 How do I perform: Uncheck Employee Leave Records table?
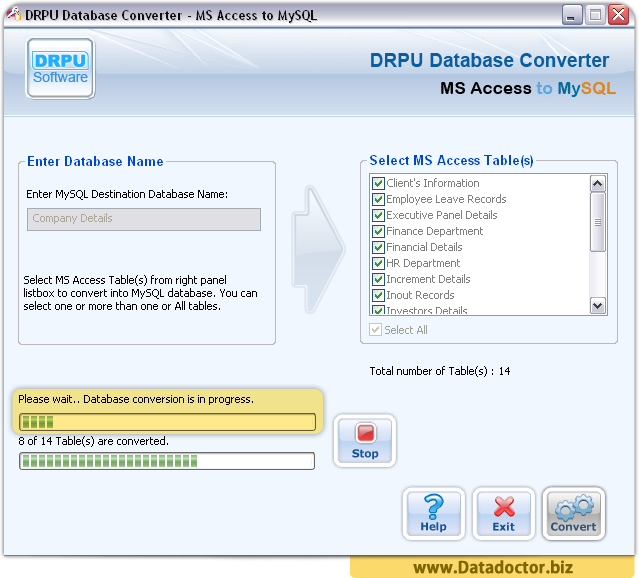(378, 199)
